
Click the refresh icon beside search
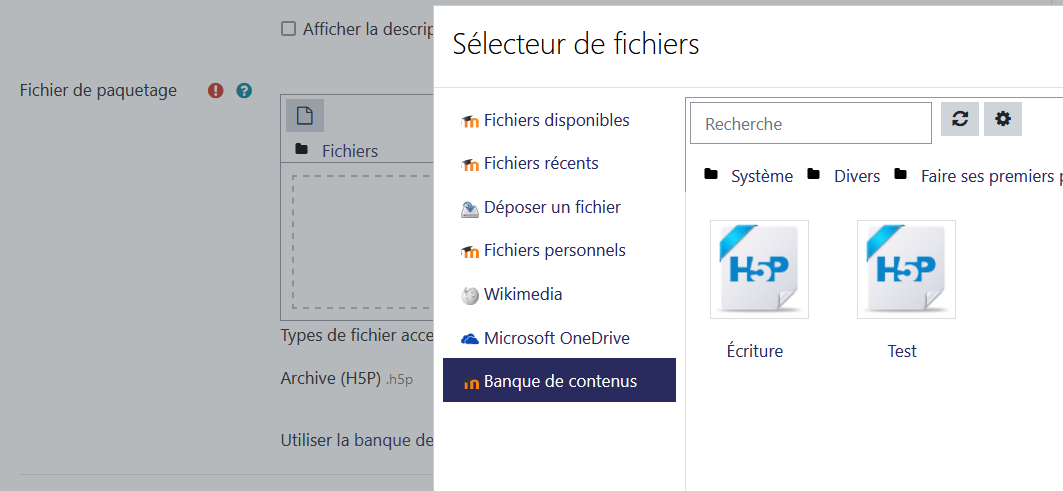tap(959, 119)
